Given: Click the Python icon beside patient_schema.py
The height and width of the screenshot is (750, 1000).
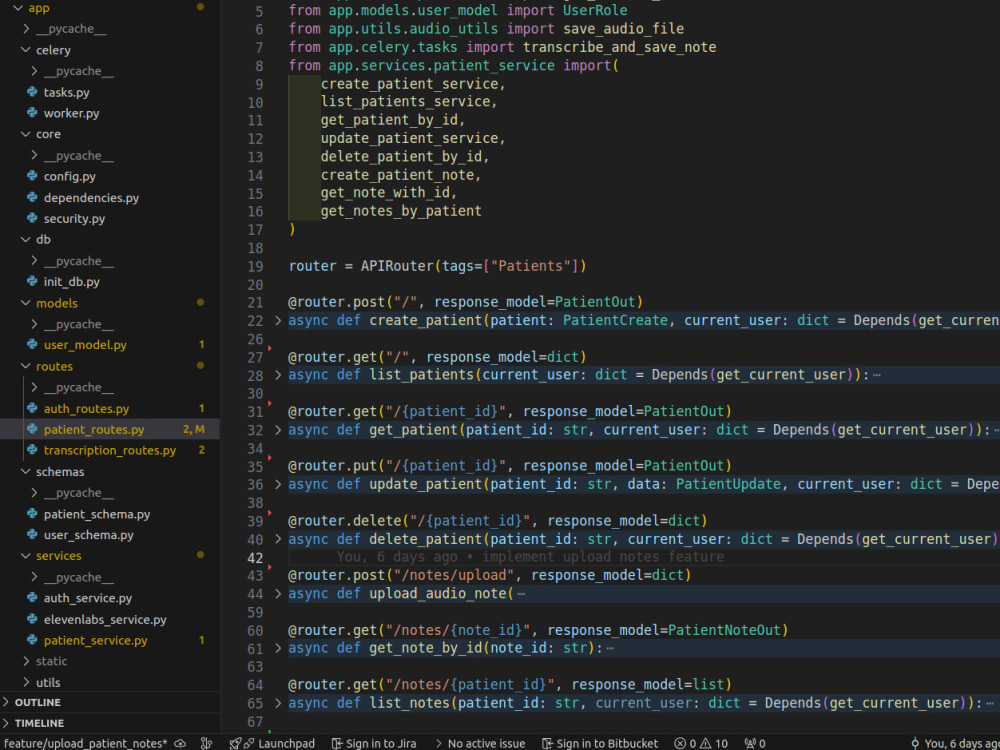Looking at the screenshot, I should 32,513.
